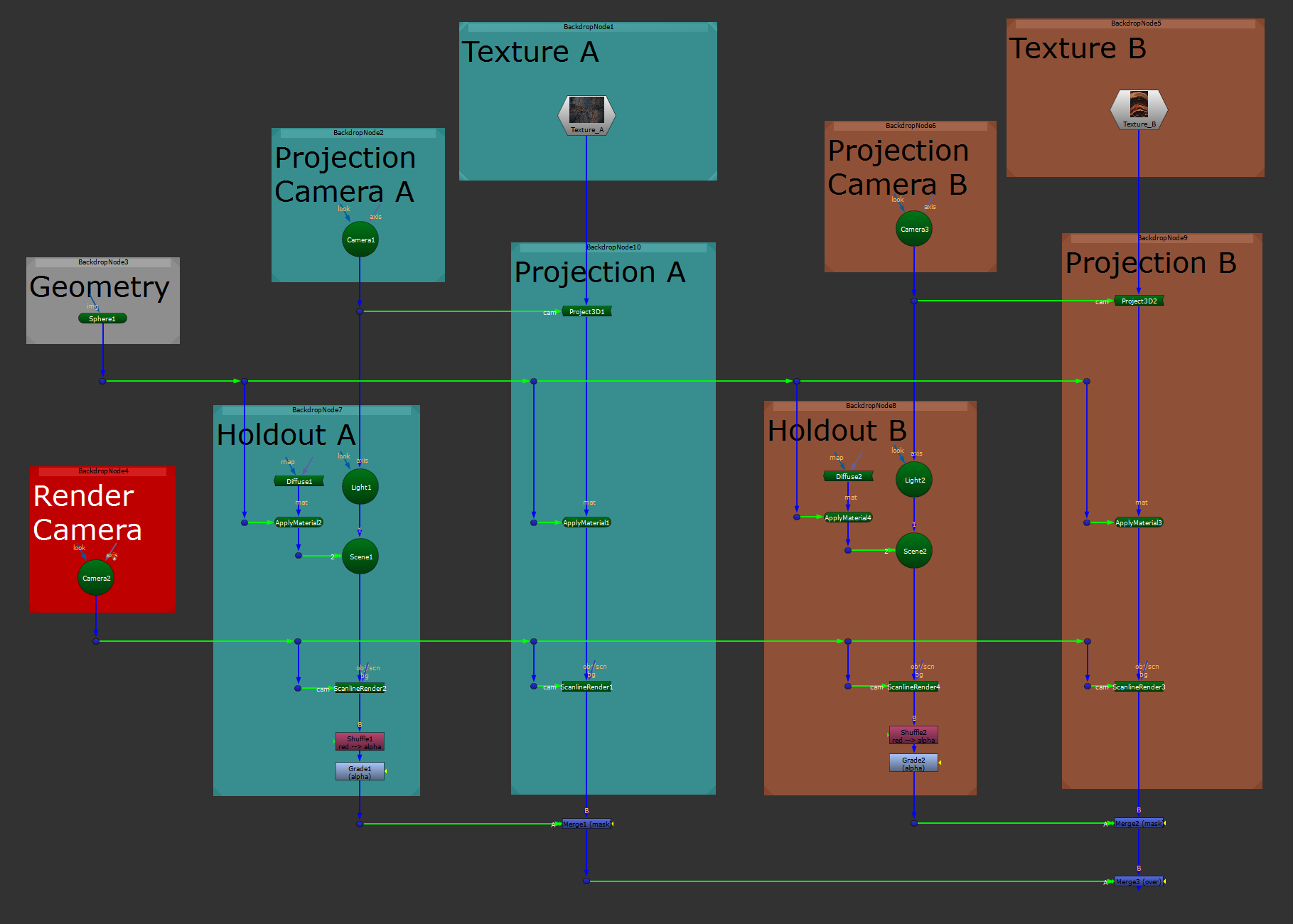The width and height of the screenshot is (1293, 924).
Task: Select the Diffuse1 shader node
Action: 299,481
